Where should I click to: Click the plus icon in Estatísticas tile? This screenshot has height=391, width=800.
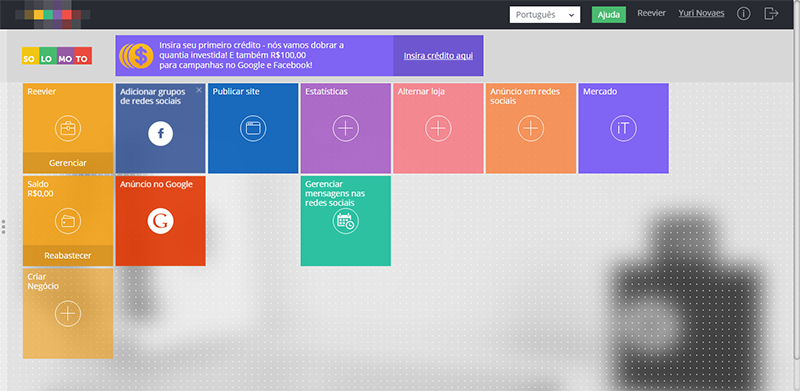[346, 128]
